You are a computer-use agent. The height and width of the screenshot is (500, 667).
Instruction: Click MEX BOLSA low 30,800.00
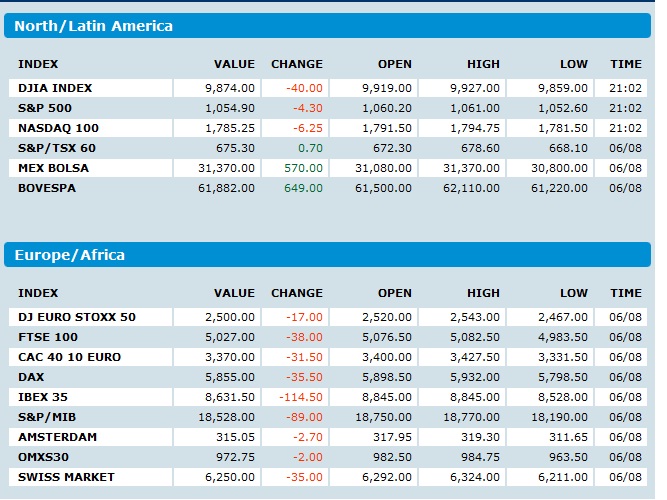559,168
